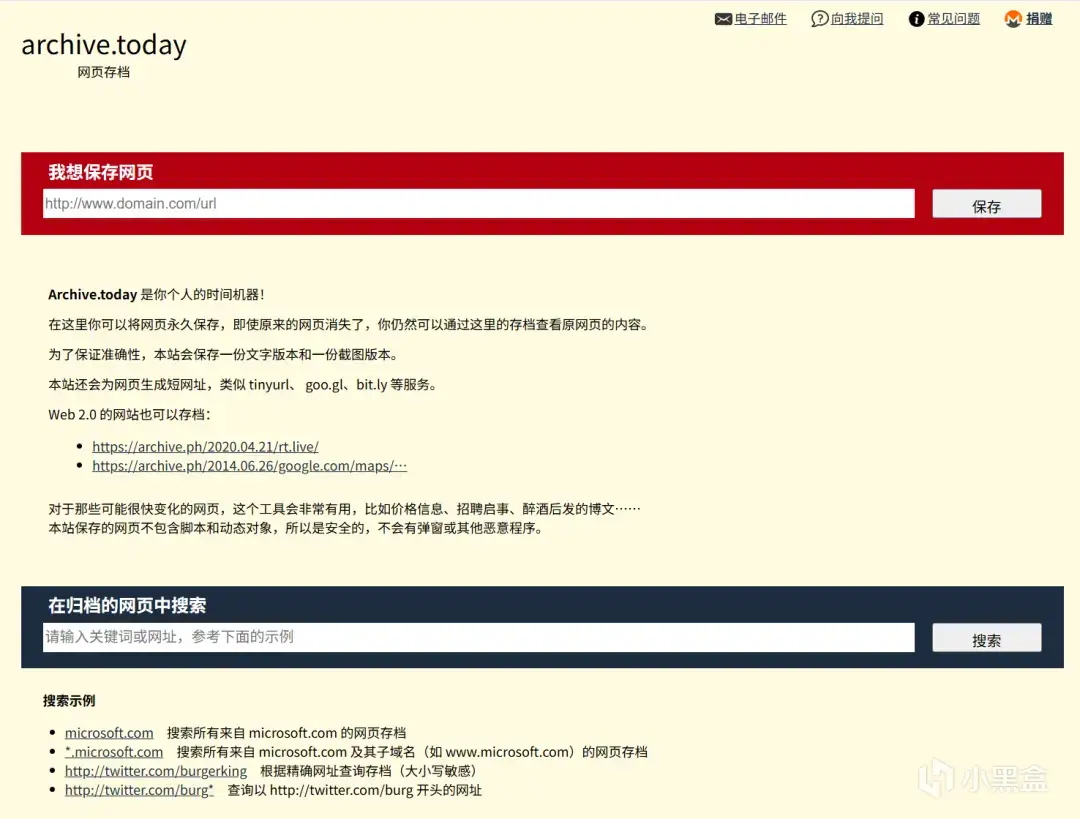Open the 捐赠 donate link

coord(1039,19)
